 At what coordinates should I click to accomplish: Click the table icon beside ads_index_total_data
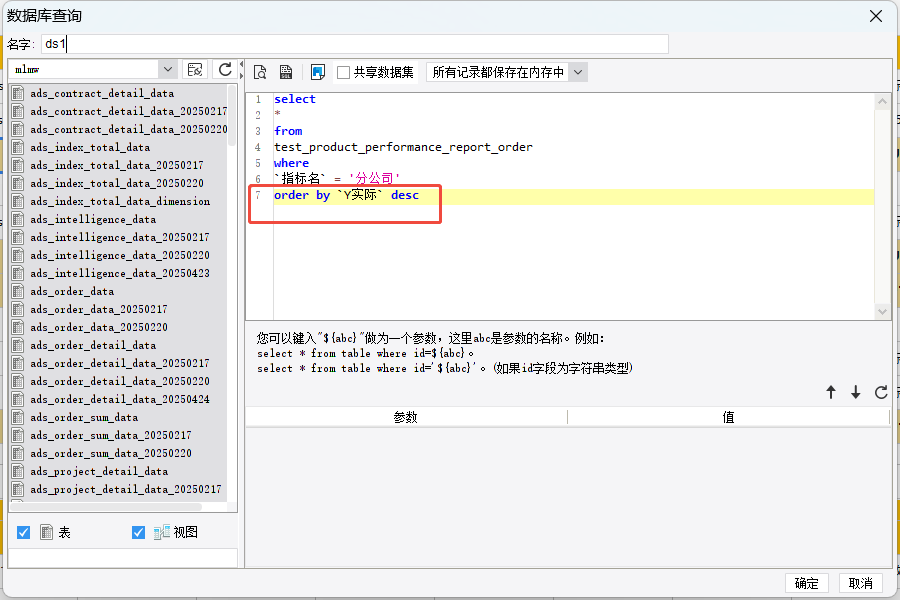18,147
